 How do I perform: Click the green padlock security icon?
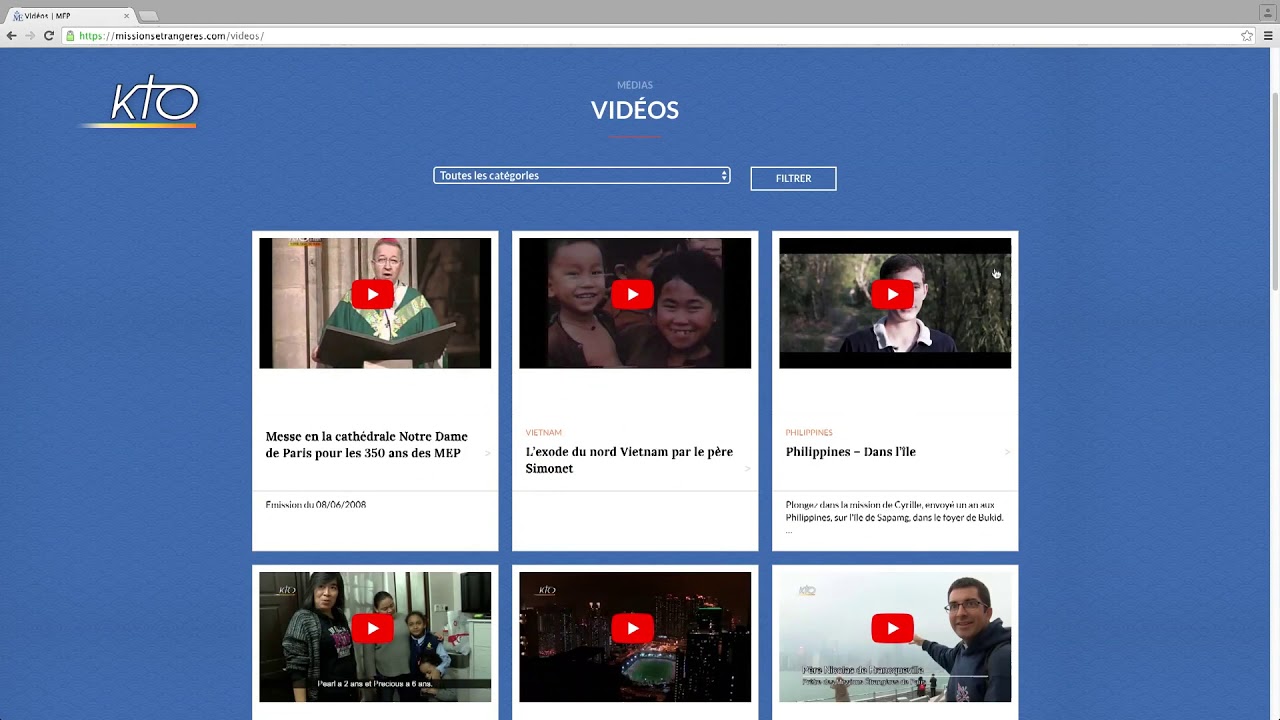tap(70, 36)
